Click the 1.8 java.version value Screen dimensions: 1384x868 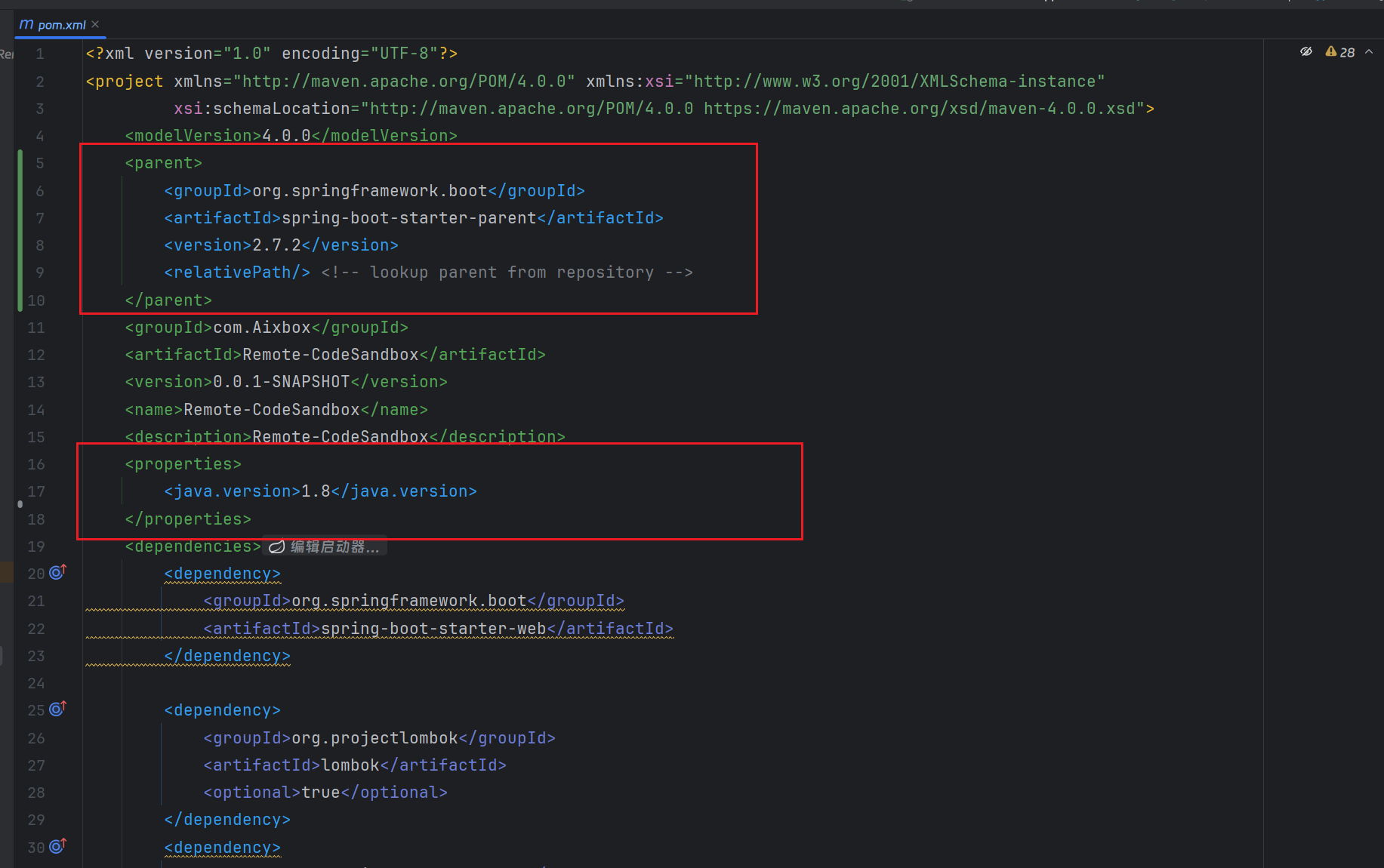pos(316,491)
